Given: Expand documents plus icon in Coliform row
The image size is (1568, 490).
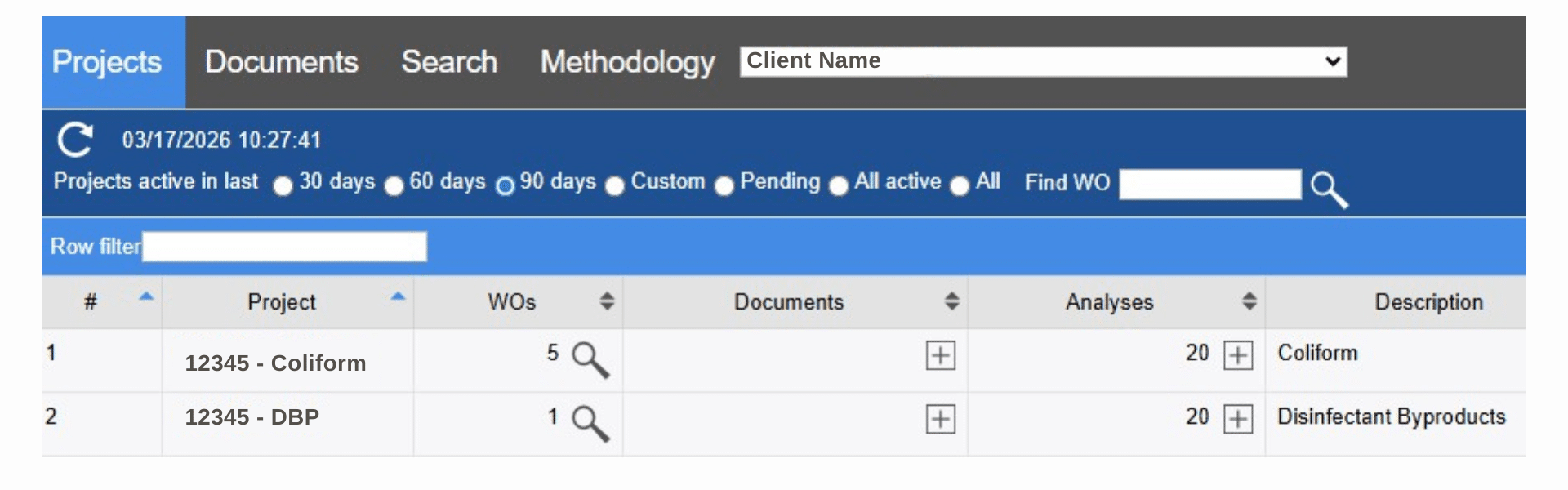Looking at the screenshot, I should [941, 355].
